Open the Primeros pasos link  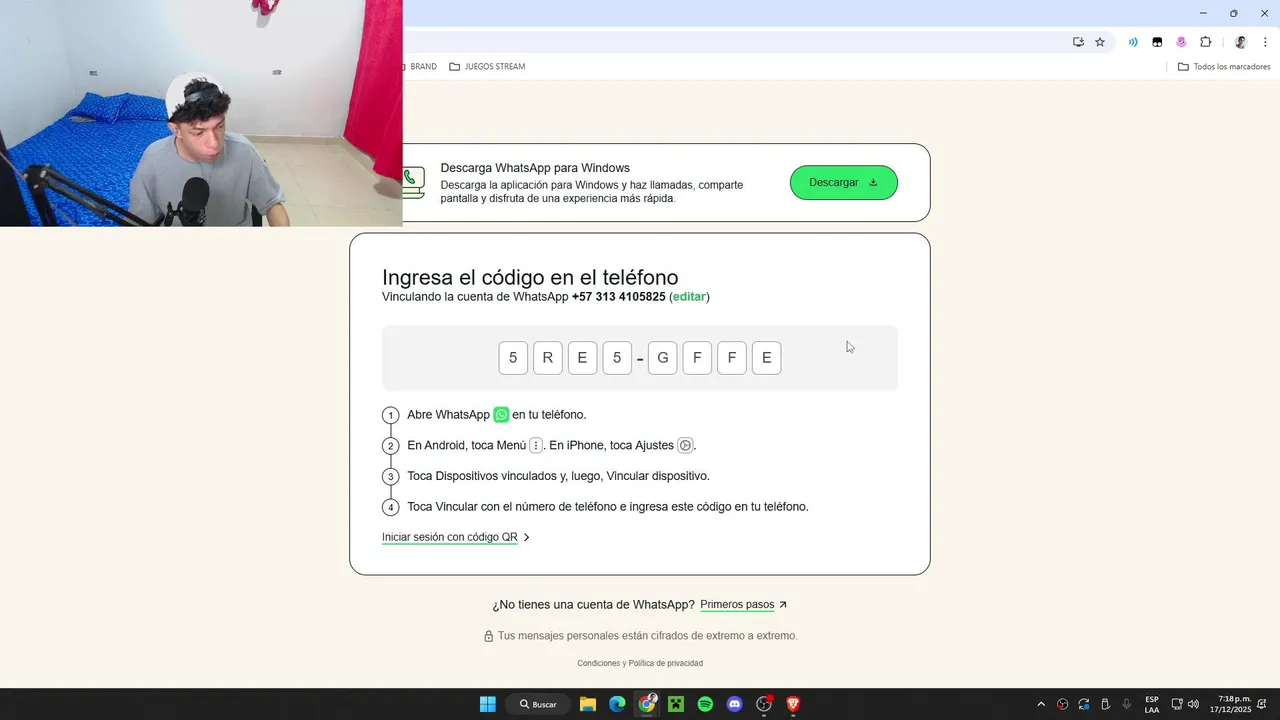click(x=744, y=605)
